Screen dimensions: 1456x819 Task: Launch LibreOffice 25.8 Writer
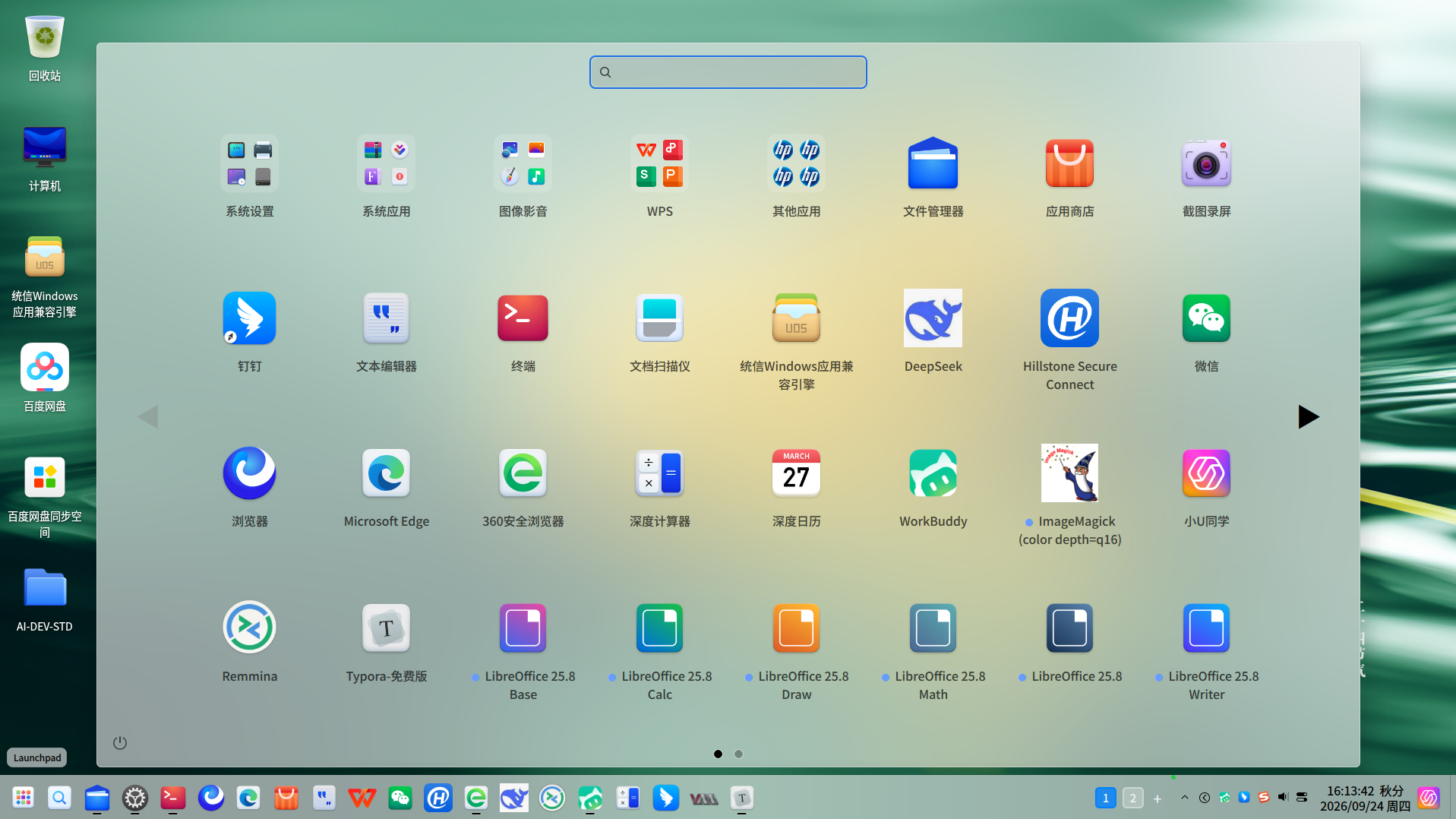[x=1206, y=628]
